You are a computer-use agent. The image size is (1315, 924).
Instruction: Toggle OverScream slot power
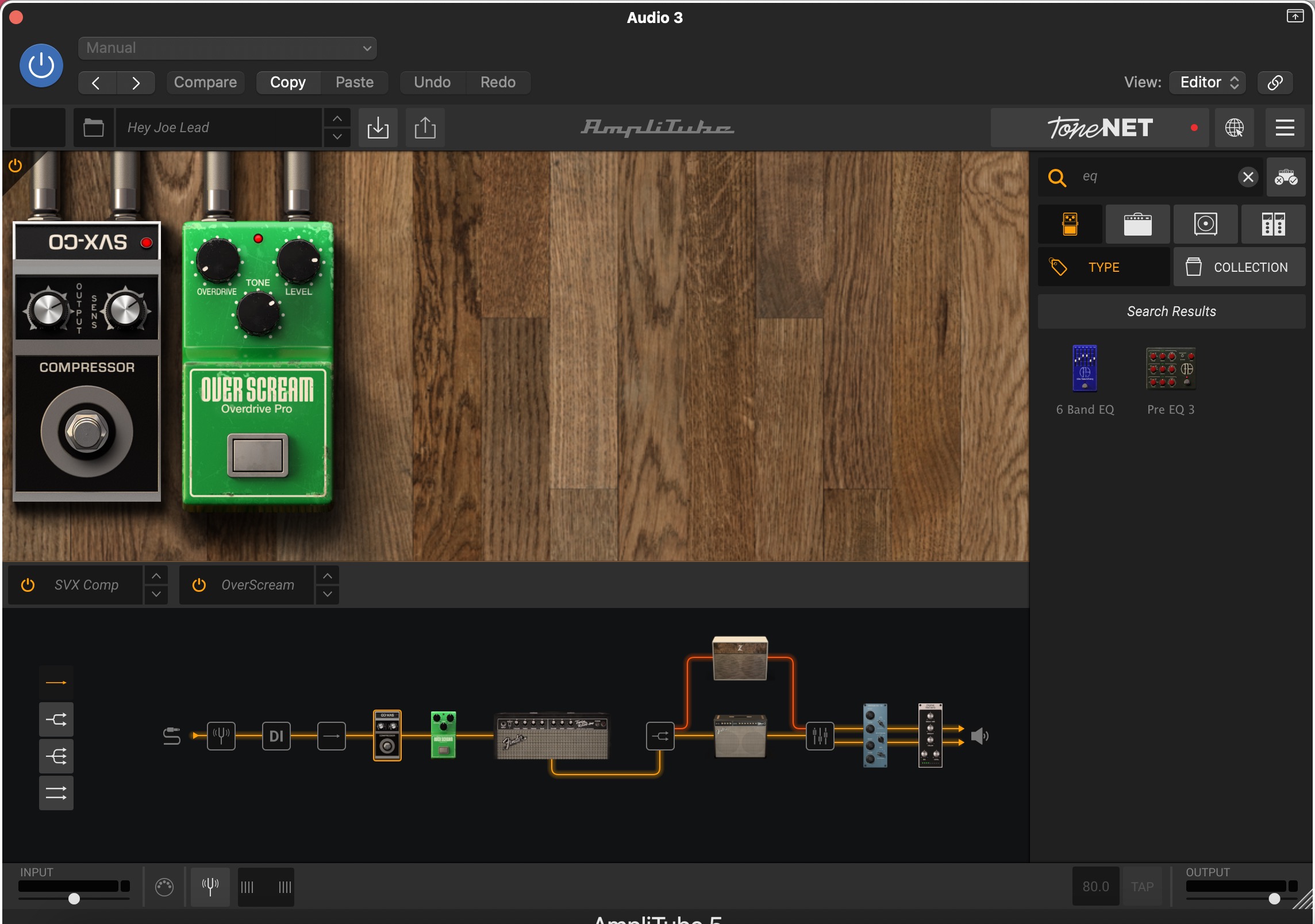[x=199, y=585]
